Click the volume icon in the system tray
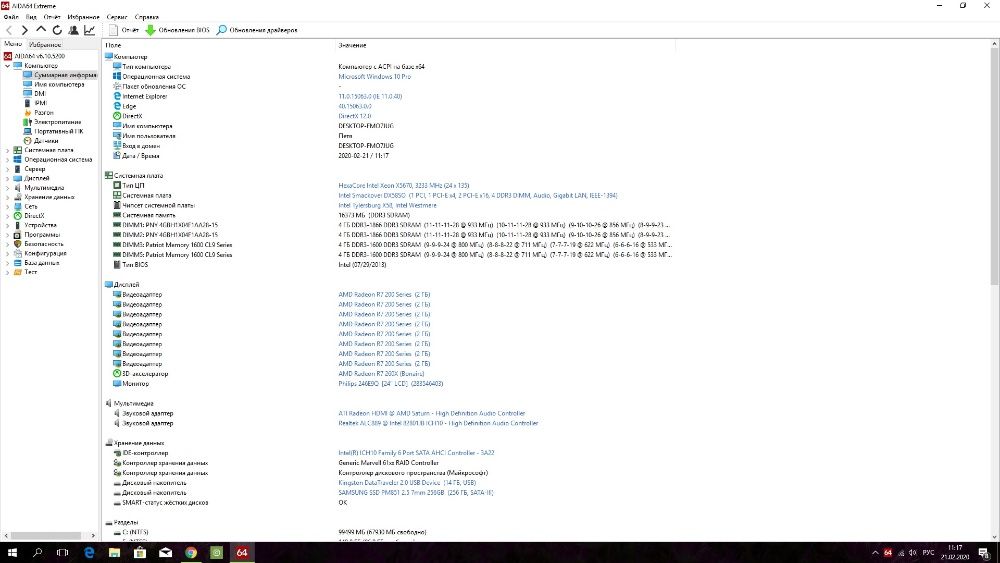1000x563 pixels. 913,553
